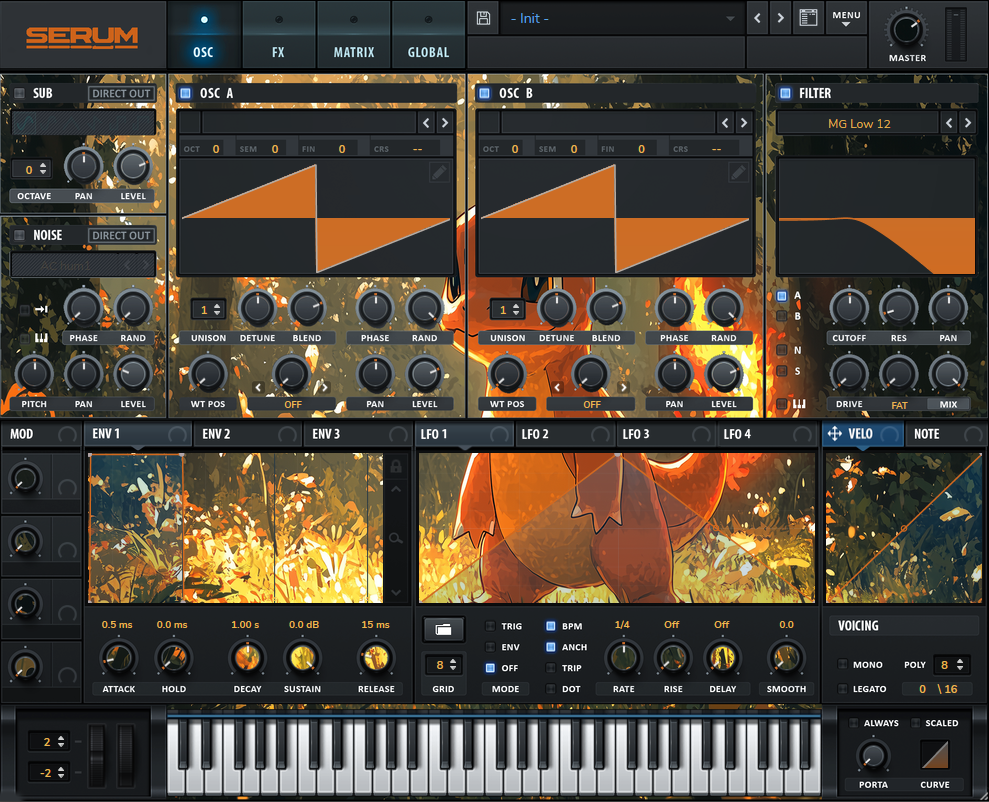Go to next preset with right arrow
The height and width of the screenshot is (802, 989).
pos(780,18)
